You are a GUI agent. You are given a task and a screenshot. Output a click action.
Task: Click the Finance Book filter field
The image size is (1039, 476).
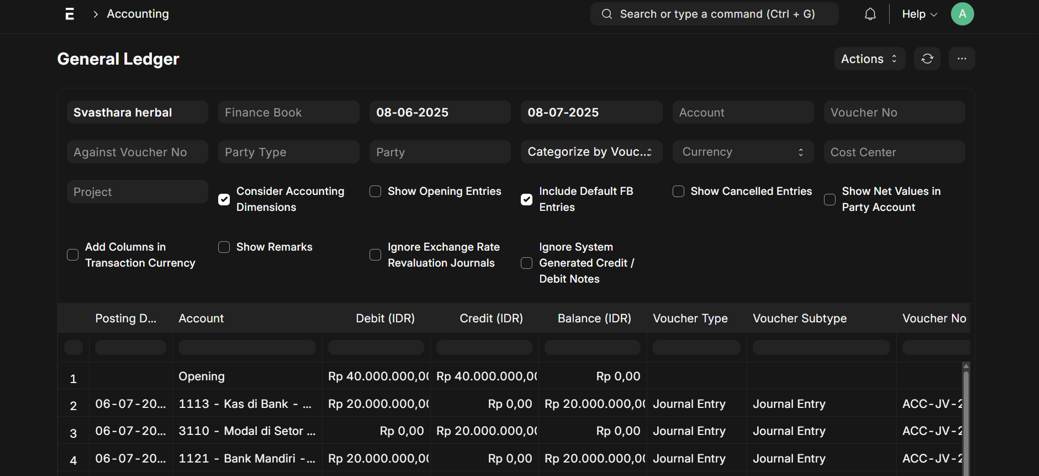288,112
